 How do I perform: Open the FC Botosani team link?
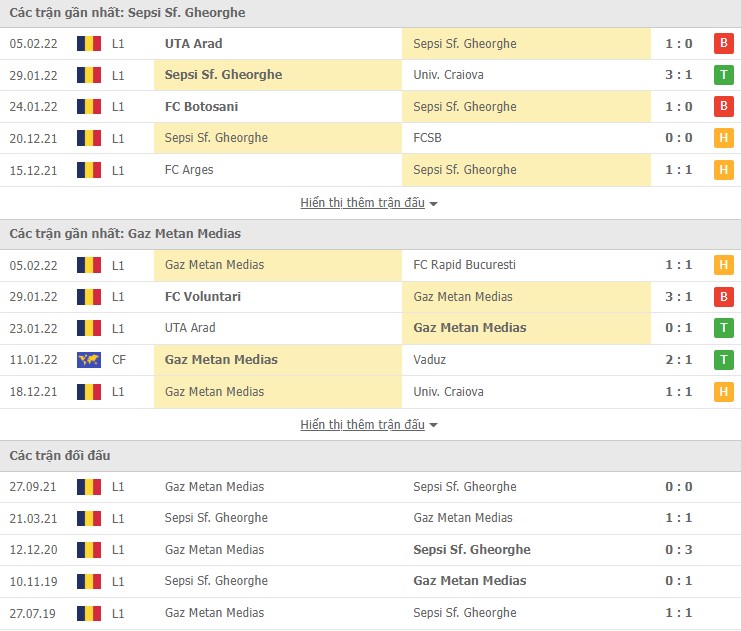(x=201, y=107)
